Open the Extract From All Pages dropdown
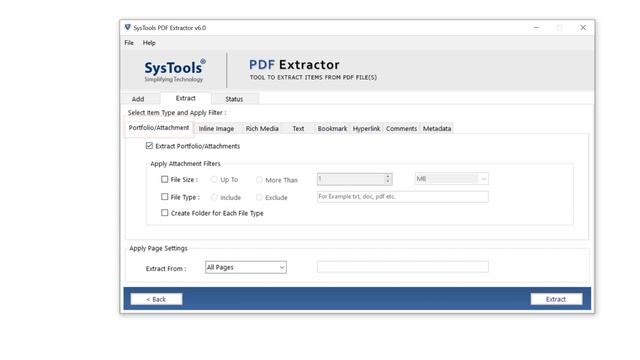Image resolution: width=640 pixels, height=360 pixels. tap(246, 267)
